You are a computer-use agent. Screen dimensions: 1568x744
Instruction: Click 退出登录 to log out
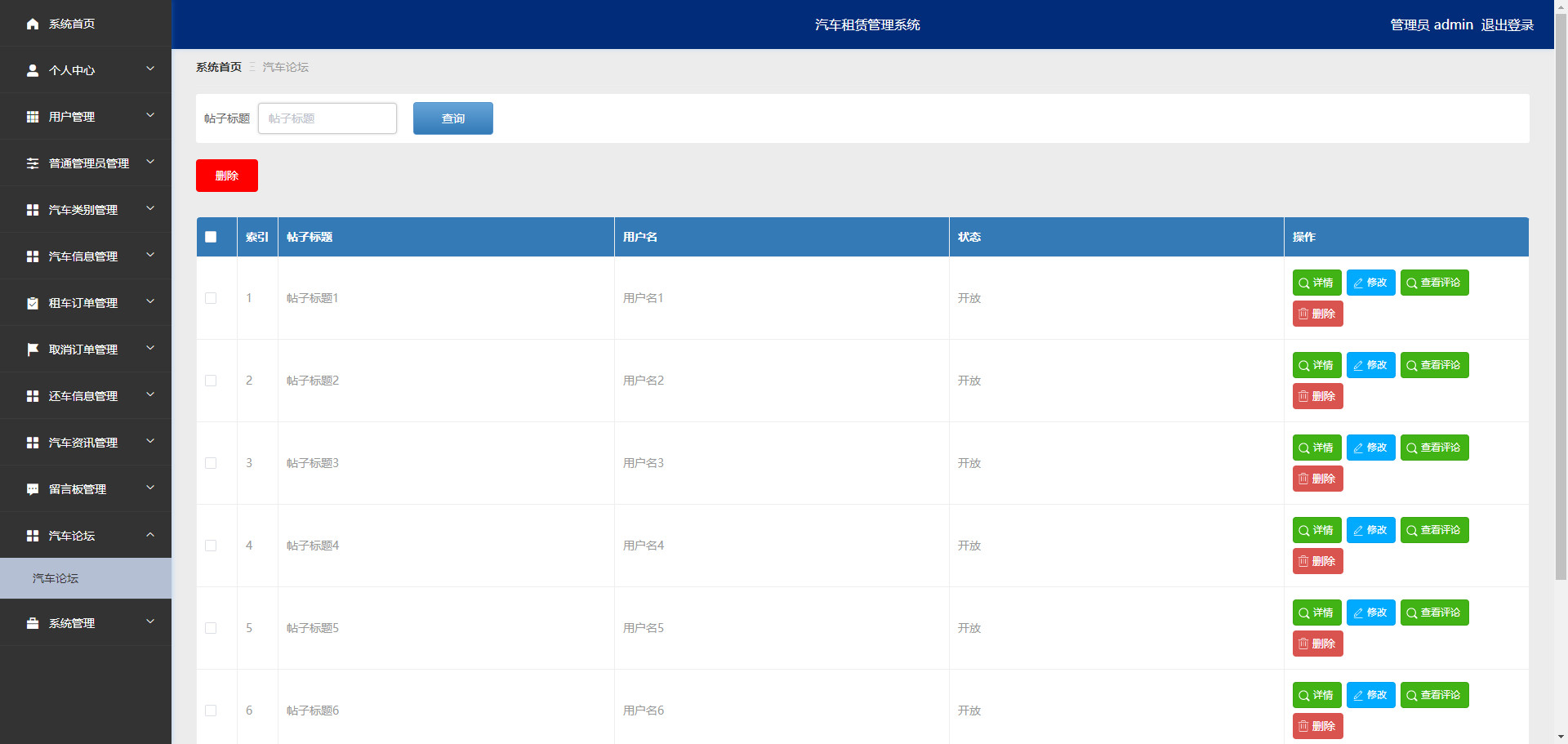coord(1507,25)
